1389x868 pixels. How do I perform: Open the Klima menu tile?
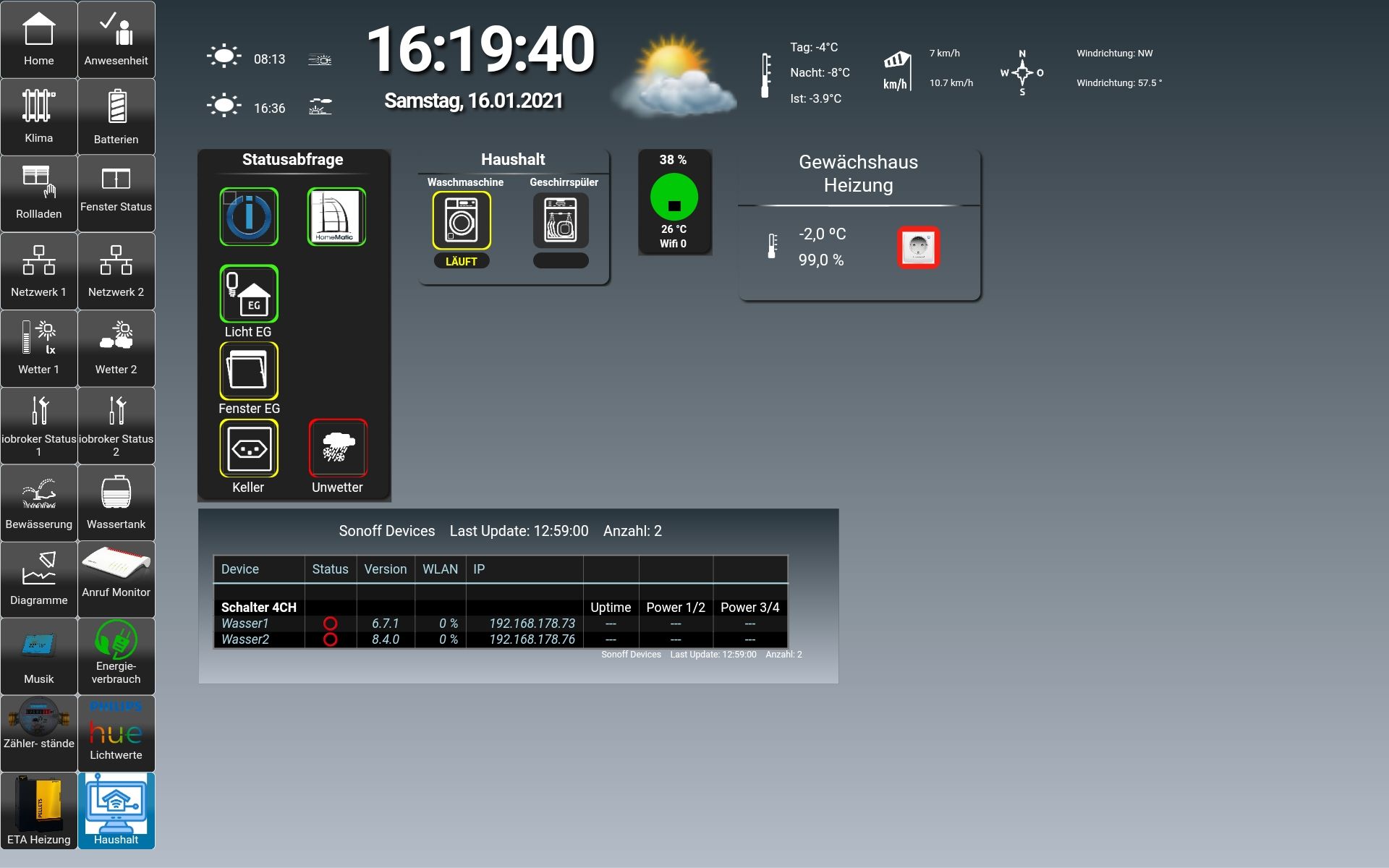tap(39, 116)
